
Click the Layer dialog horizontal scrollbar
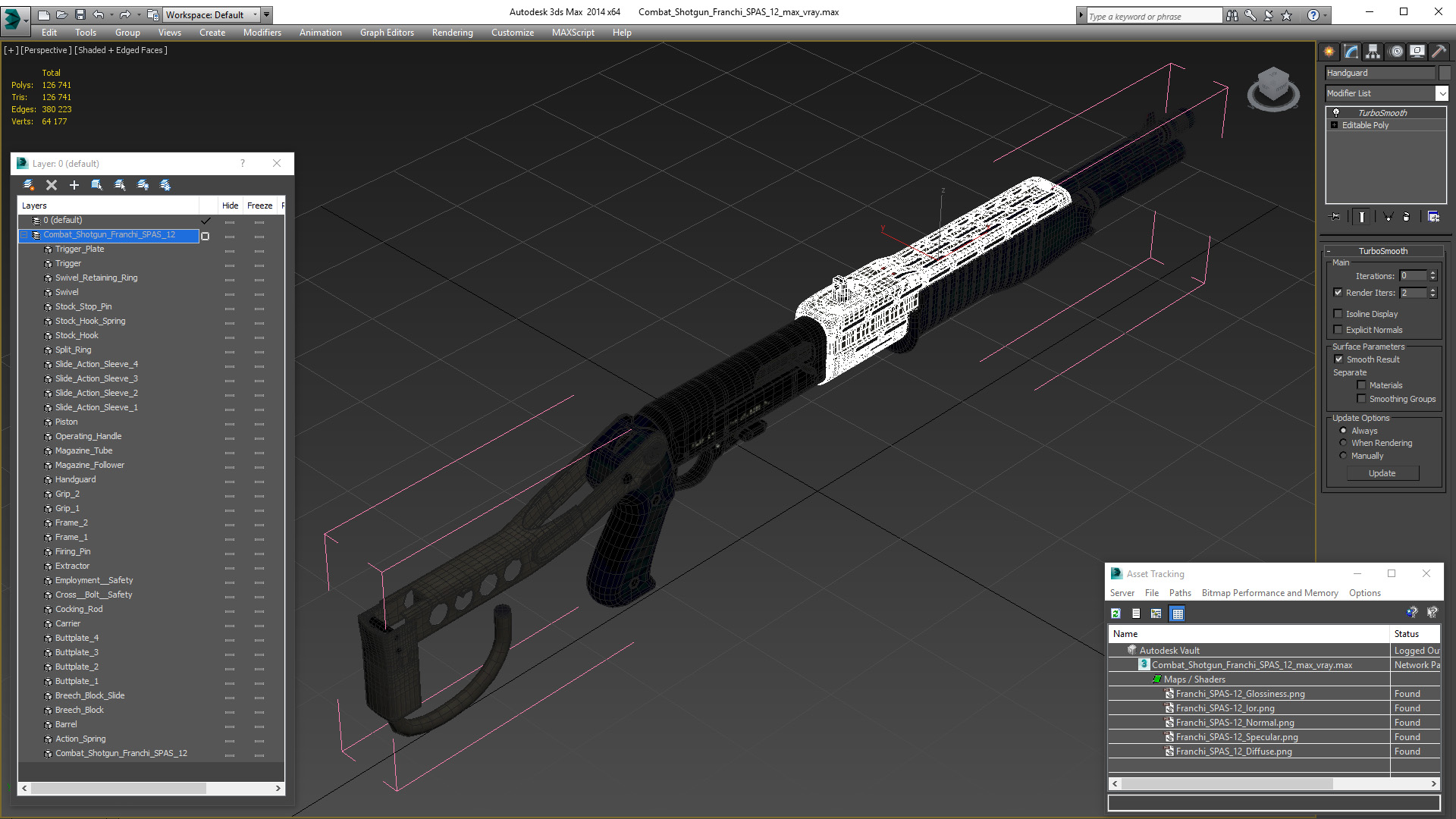pyautogui.click(x=151, y=789)
